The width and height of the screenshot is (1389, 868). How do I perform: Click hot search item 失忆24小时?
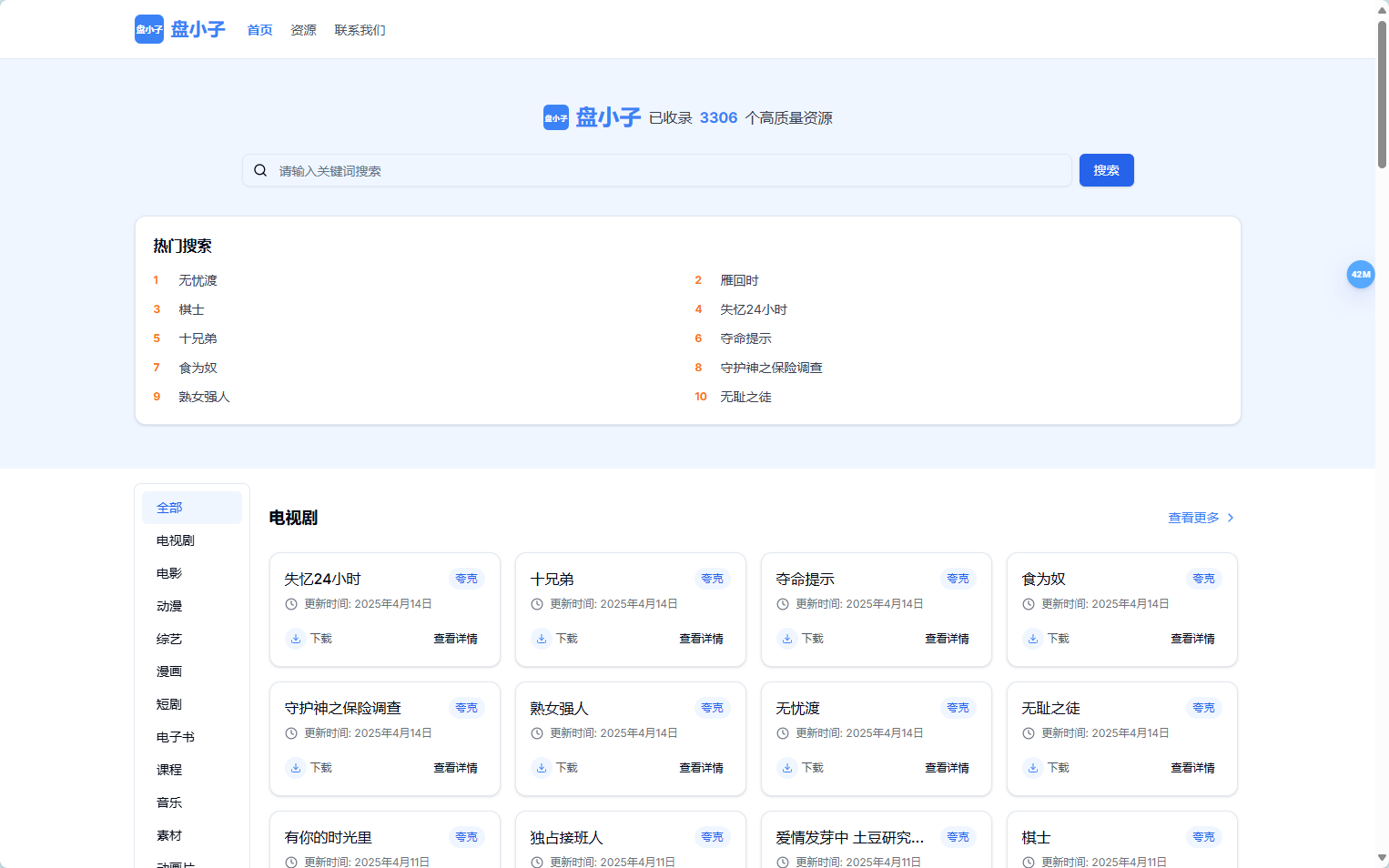point(754,309)
